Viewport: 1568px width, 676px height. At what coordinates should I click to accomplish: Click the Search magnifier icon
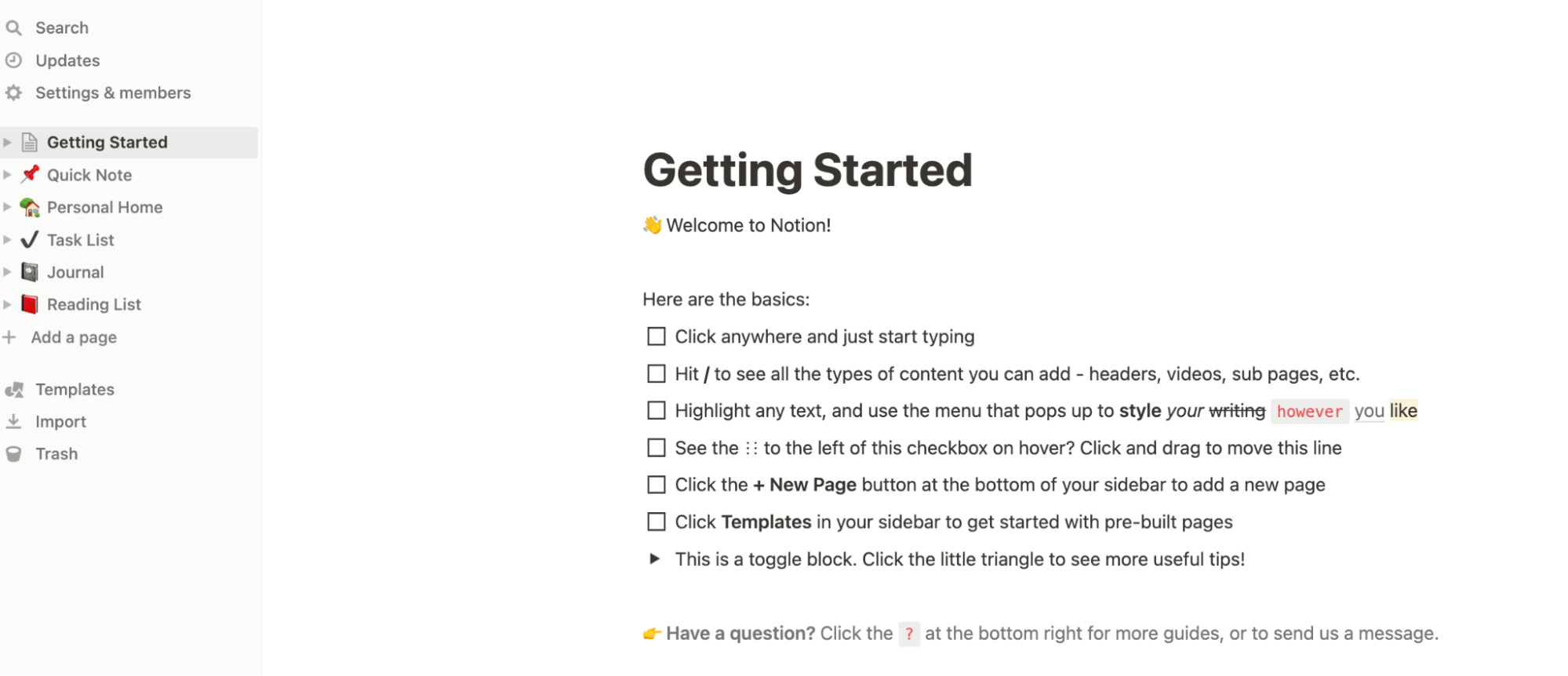[x=13, y=28]
